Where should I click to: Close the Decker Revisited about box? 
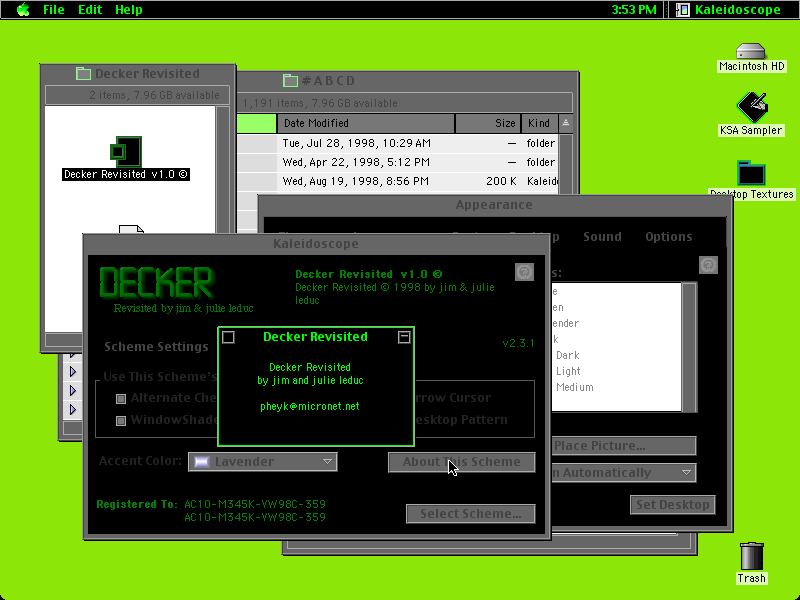228,337
